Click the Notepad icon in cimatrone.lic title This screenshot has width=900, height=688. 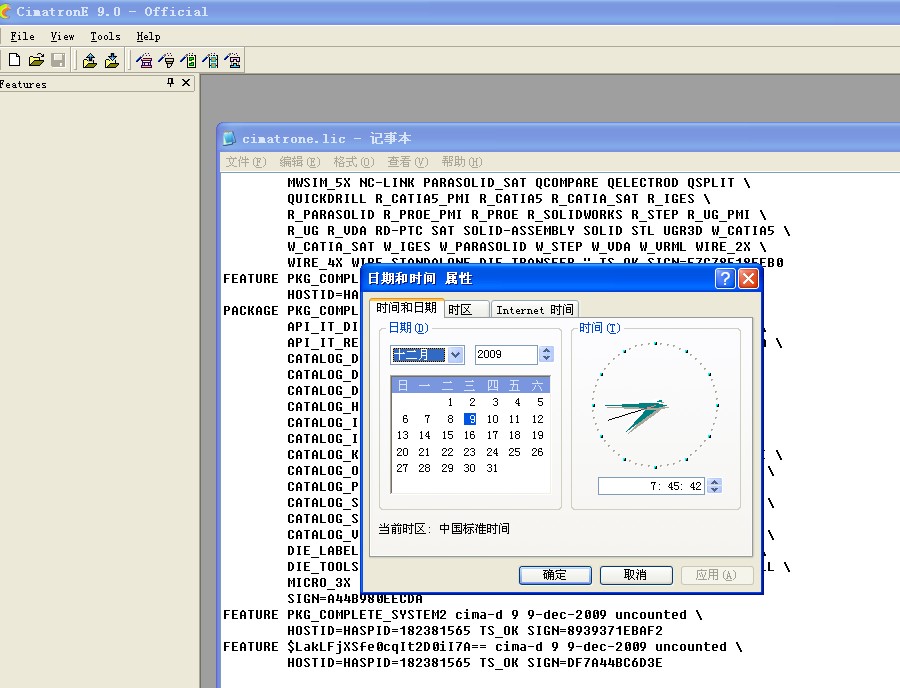tap(229, 138)
